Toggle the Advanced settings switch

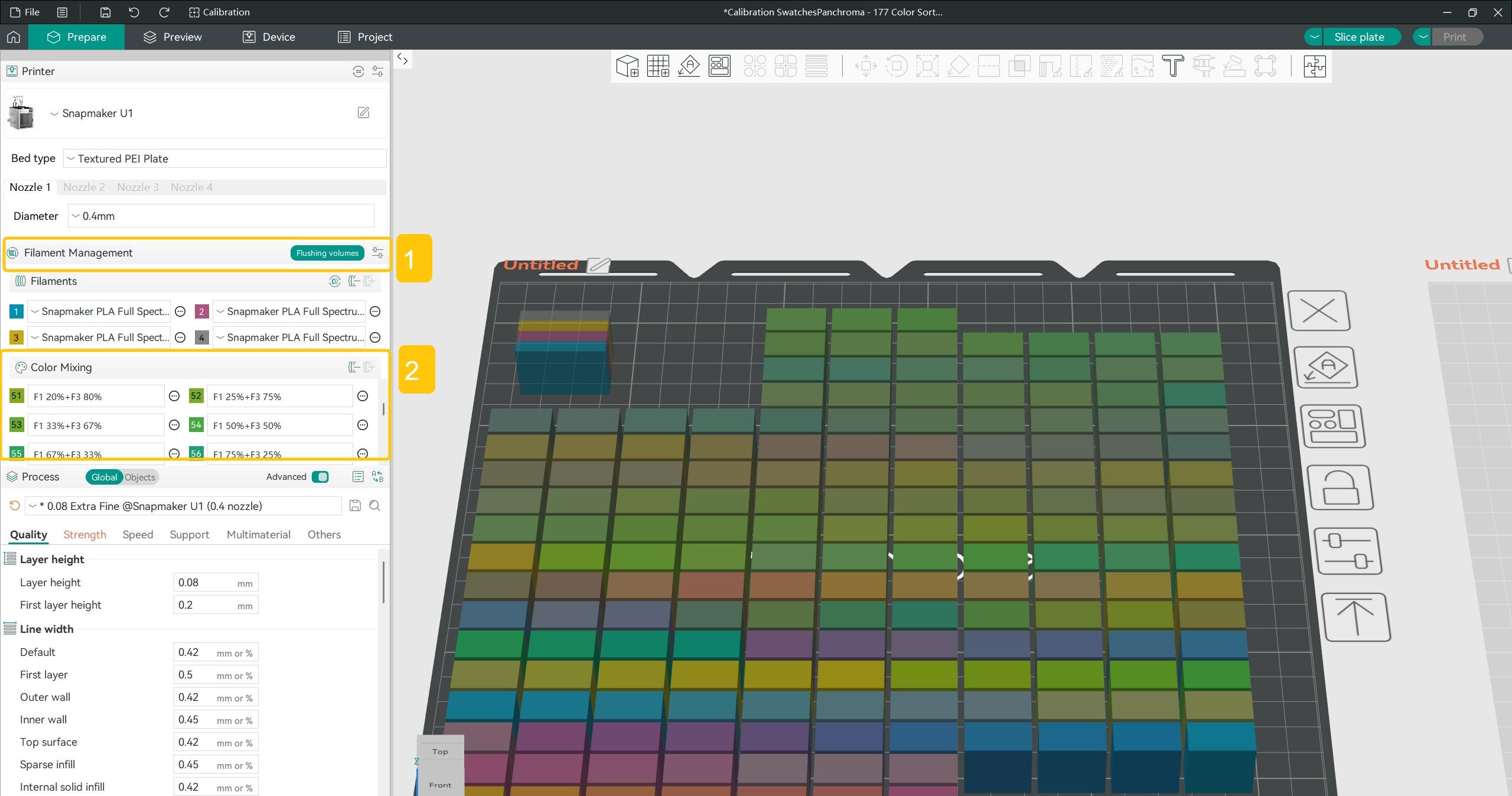(320, 477)
